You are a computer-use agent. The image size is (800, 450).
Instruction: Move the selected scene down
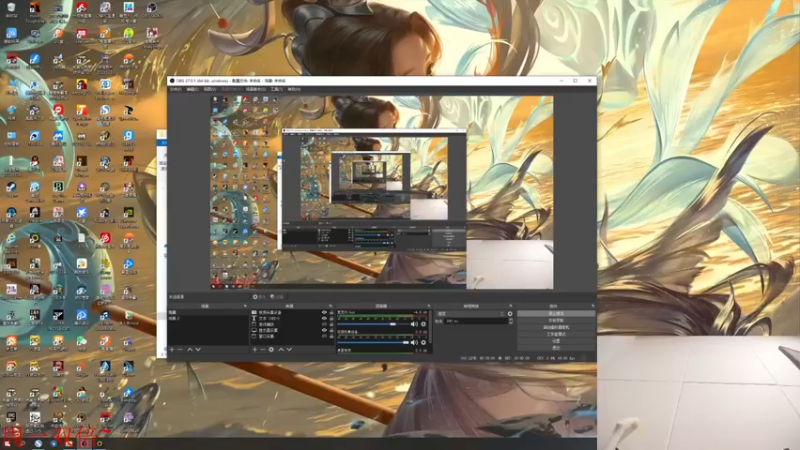198,349
